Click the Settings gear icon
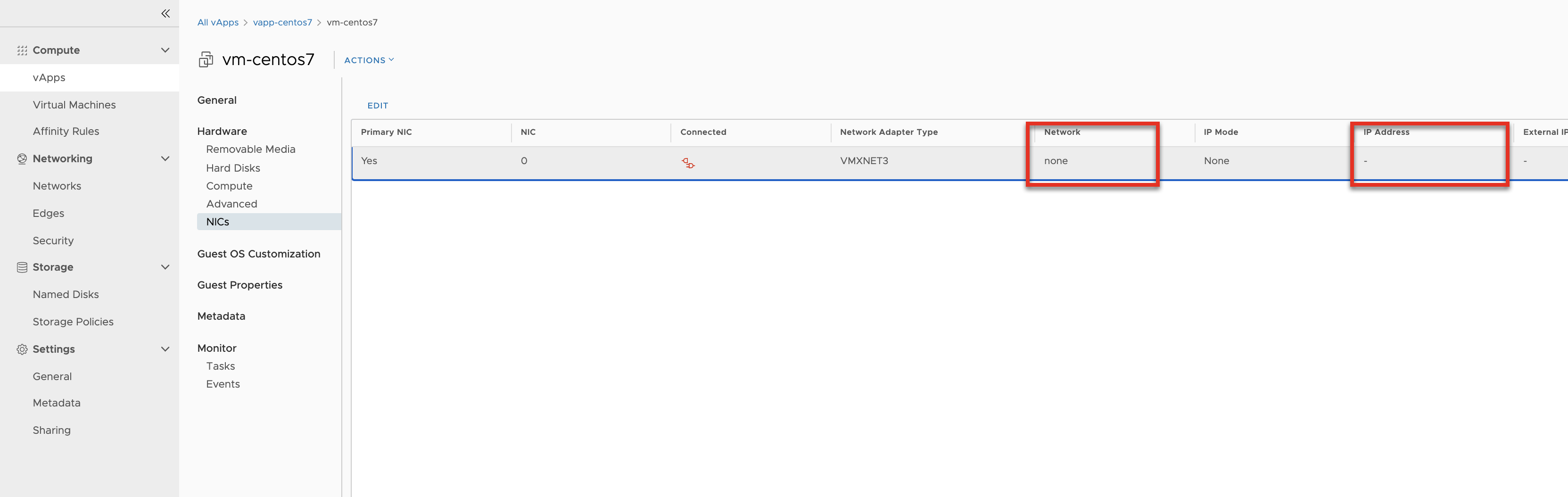The height and width of the screenshot is (497, 1568). click(22, 349)
